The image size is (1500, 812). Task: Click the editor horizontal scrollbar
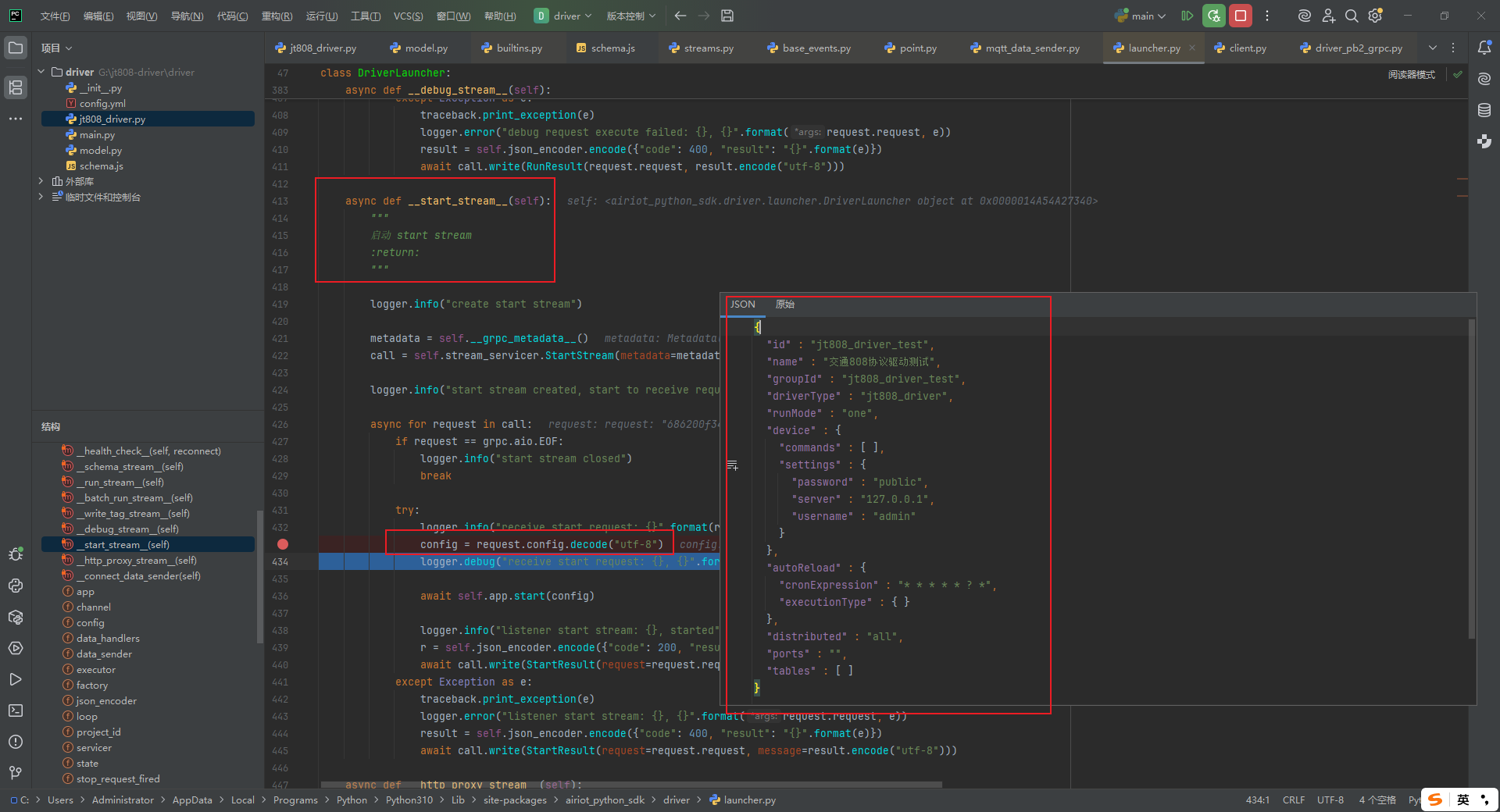[631, 785]
